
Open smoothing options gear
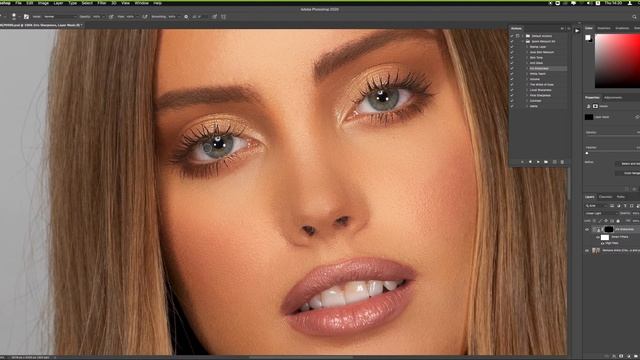(x=186, y=17)
